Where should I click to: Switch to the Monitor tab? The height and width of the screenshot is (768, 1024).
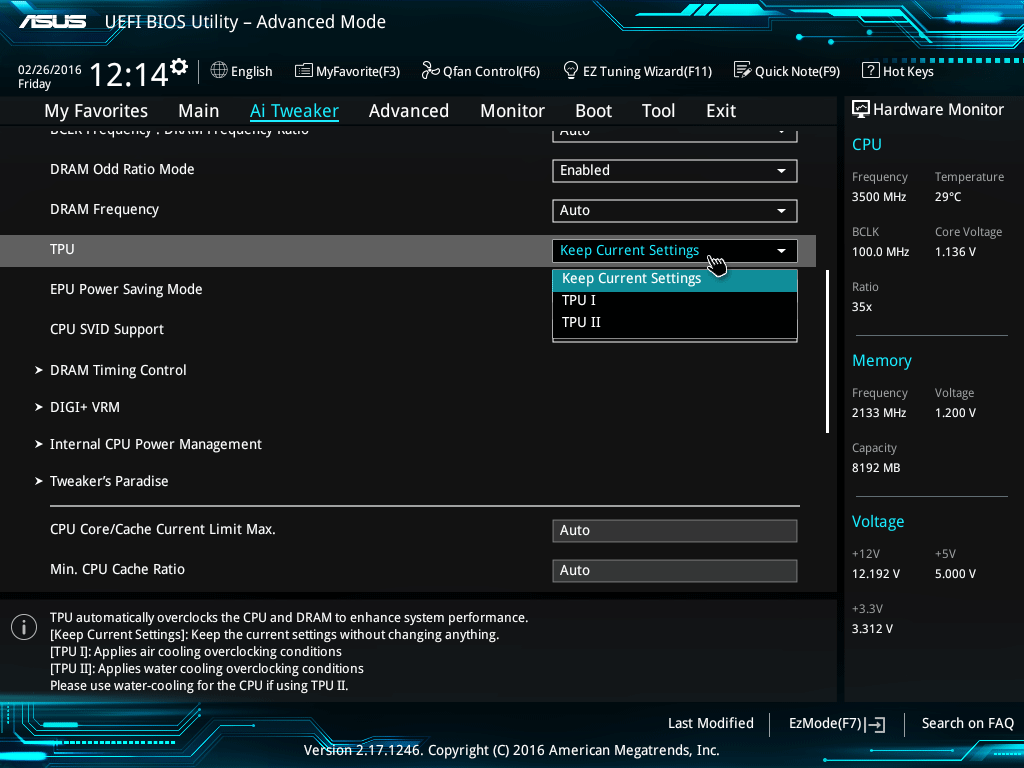click(x=512, y=111)
